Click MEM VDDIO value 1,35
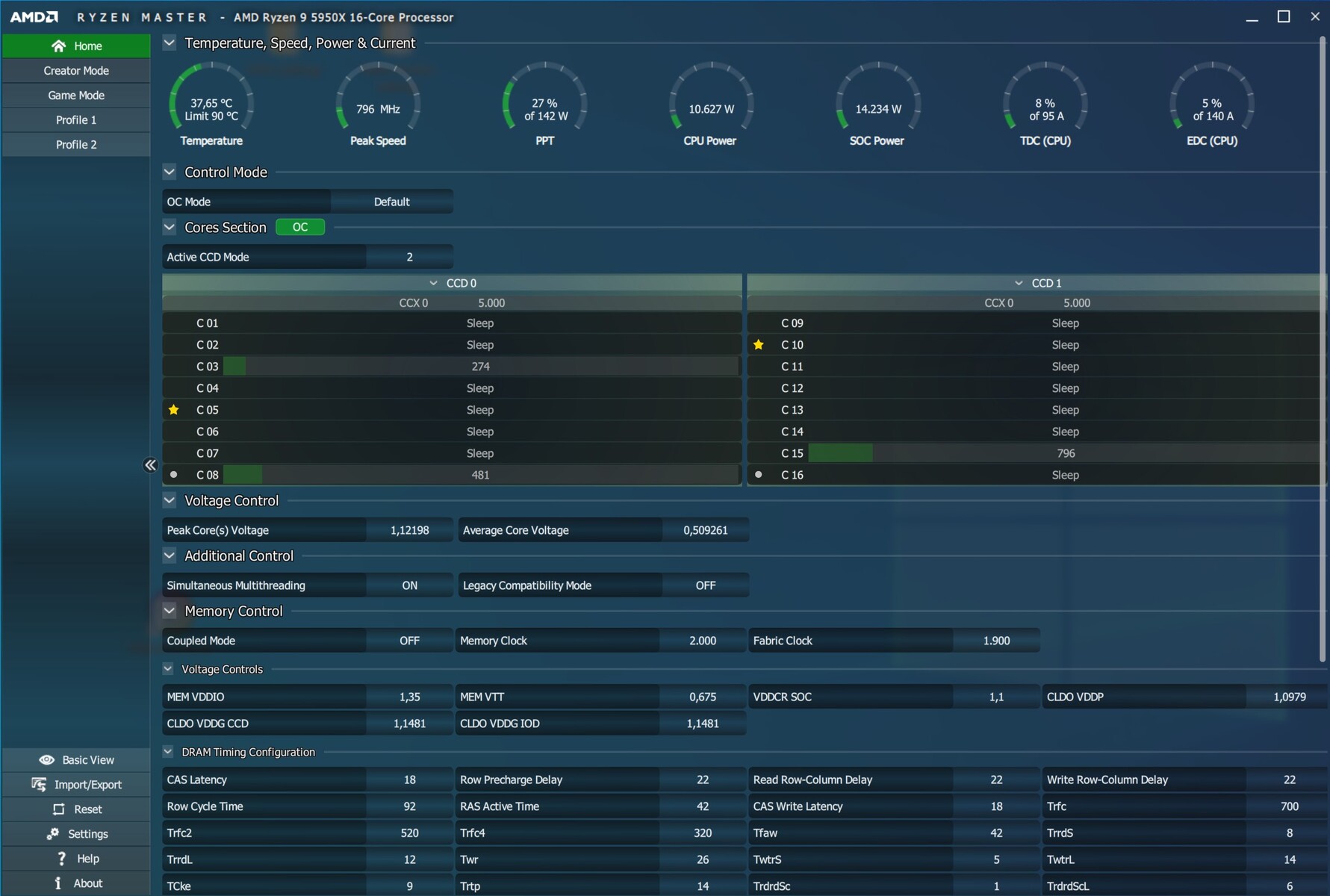The width and height of the screenshot is (1330, 896). [x=409, y=697]
